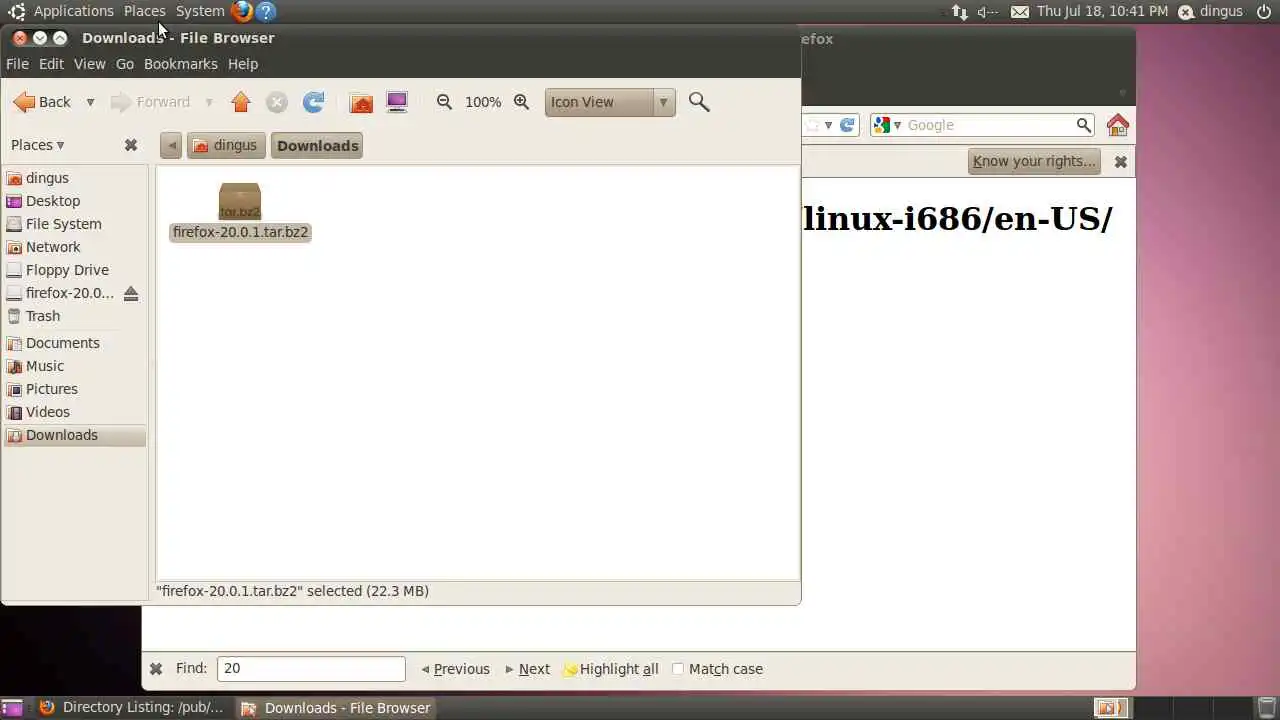Close the Places sidebar pane

[x=131, y=145]
